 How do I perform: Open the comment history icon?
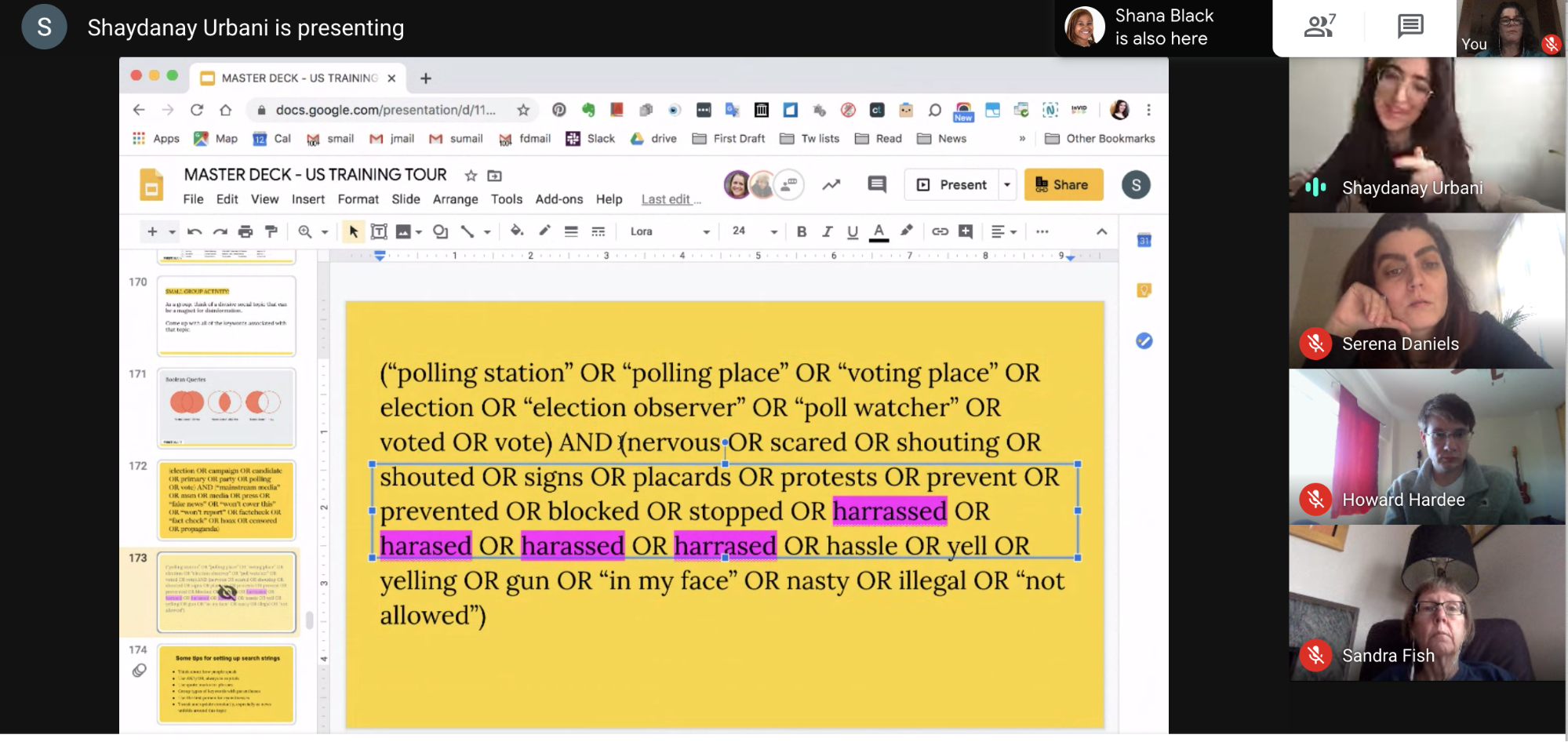click(x=876, y=185)
